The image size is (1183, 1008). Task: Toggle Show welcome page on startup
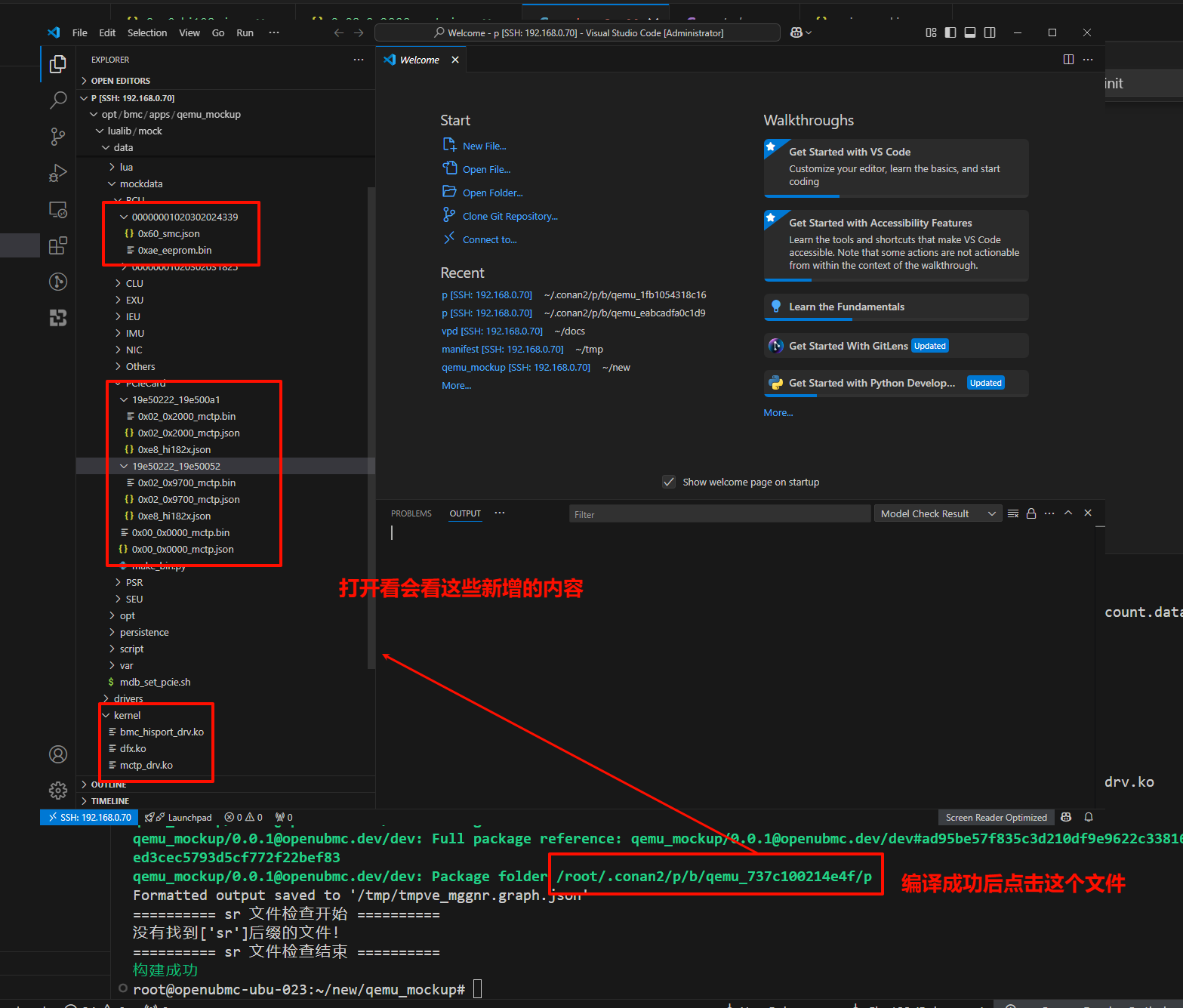[669, 482]
